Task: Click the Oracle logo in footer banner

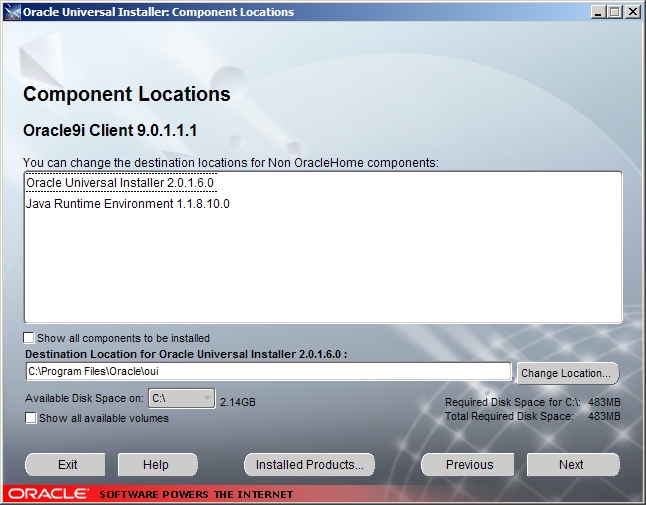Action: [48, 494]
